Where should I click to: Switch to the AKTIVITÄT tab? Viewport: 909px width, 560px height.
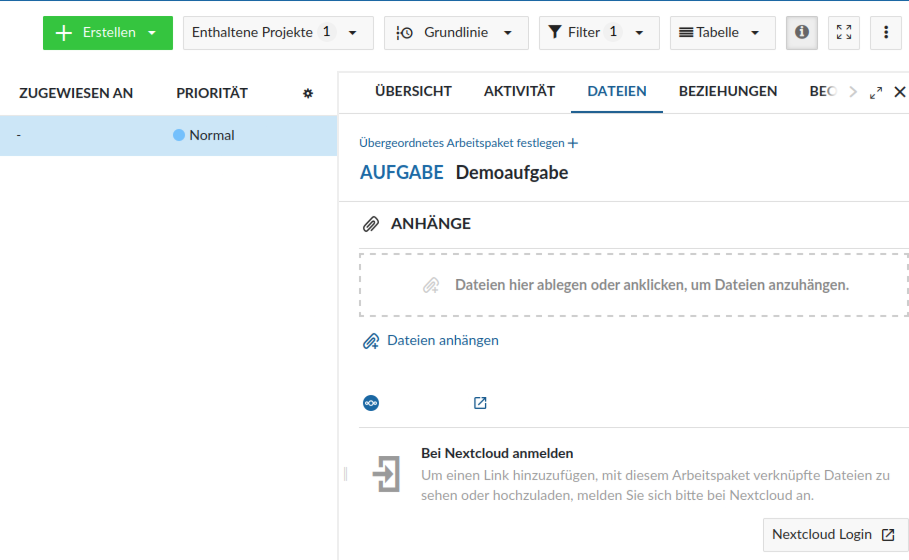(x=519, y=92)
